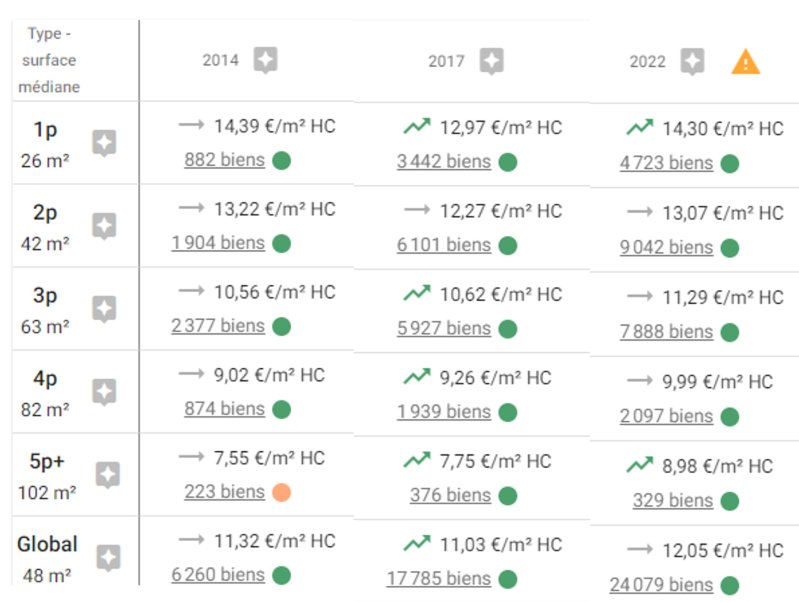This screenshot has width=799, height=602.
Task: Click the orange warning triangle icon
Action: 745,62
